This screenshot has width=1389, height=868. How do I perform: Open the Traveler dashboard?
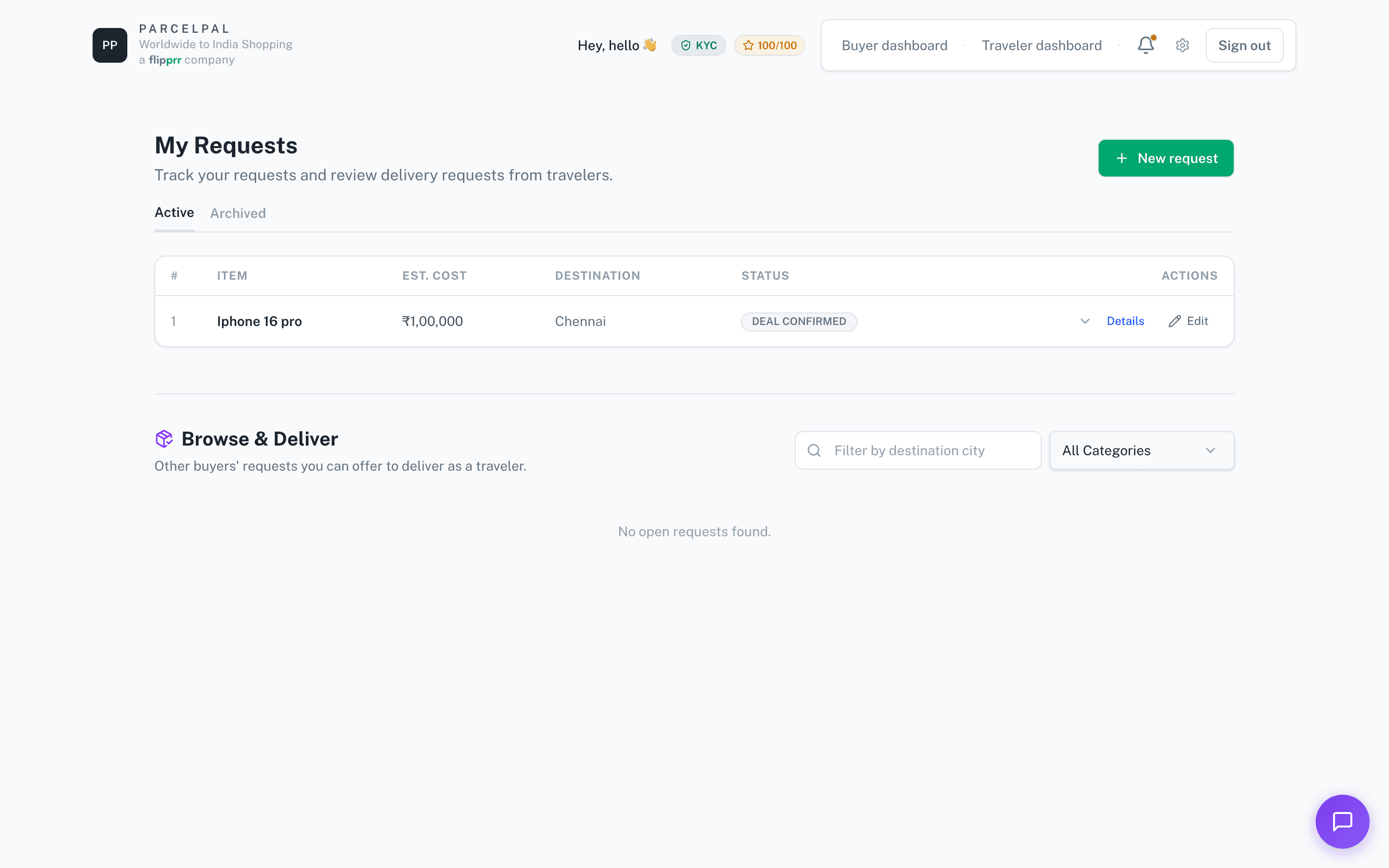1042,45
